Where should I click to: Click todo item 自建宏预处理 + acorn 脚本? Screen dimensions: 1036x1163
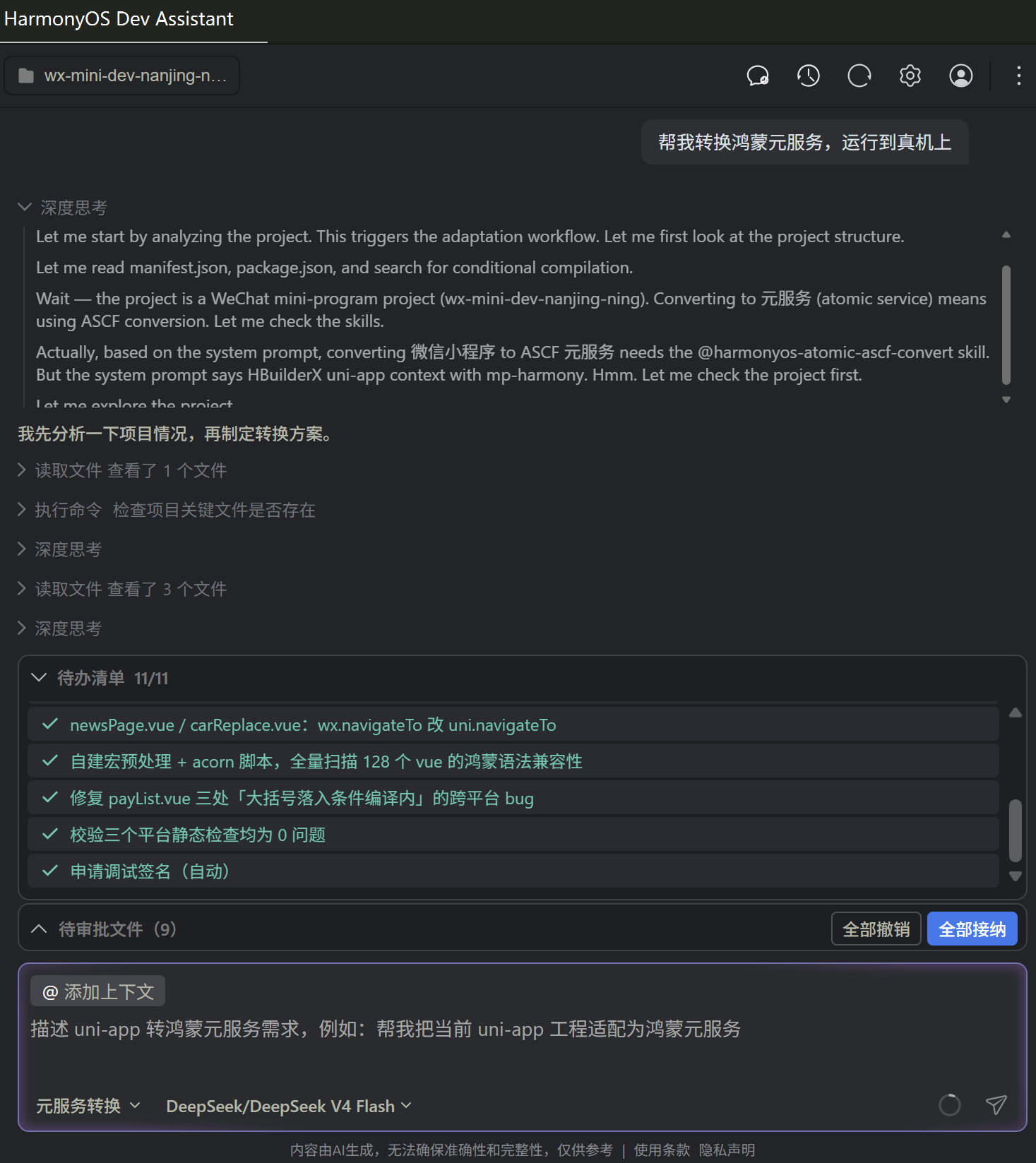(513, 761)
